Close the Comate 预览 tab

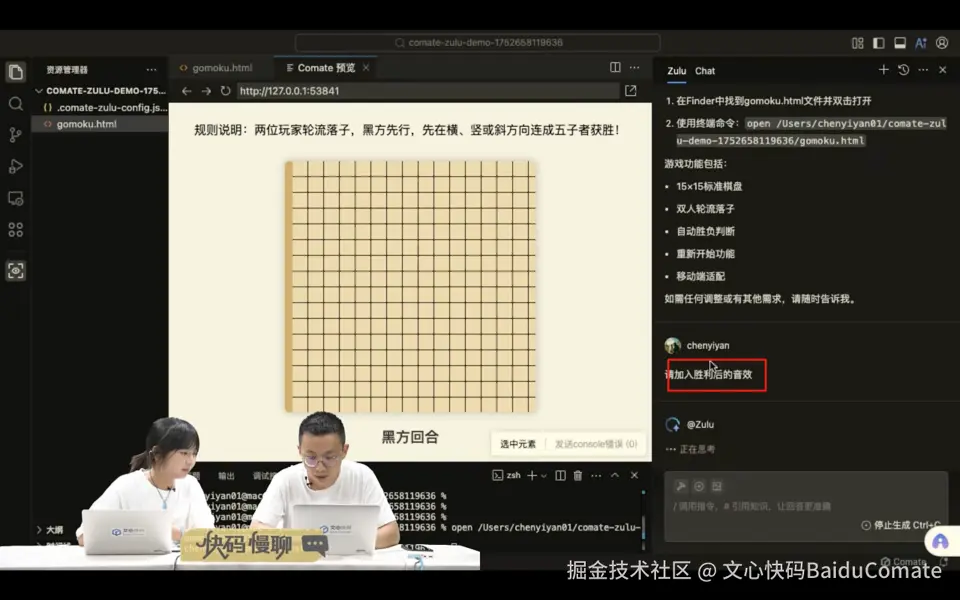[x=366, y=68]
